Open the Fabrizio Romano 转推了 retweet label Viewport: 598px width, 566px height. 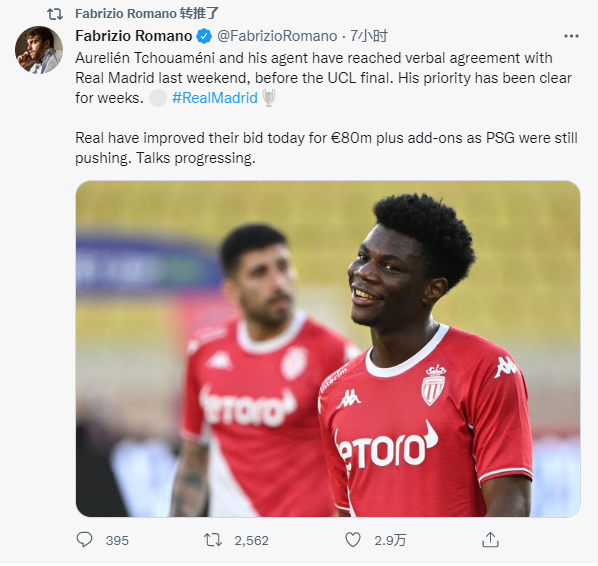[x=147, y=14]
